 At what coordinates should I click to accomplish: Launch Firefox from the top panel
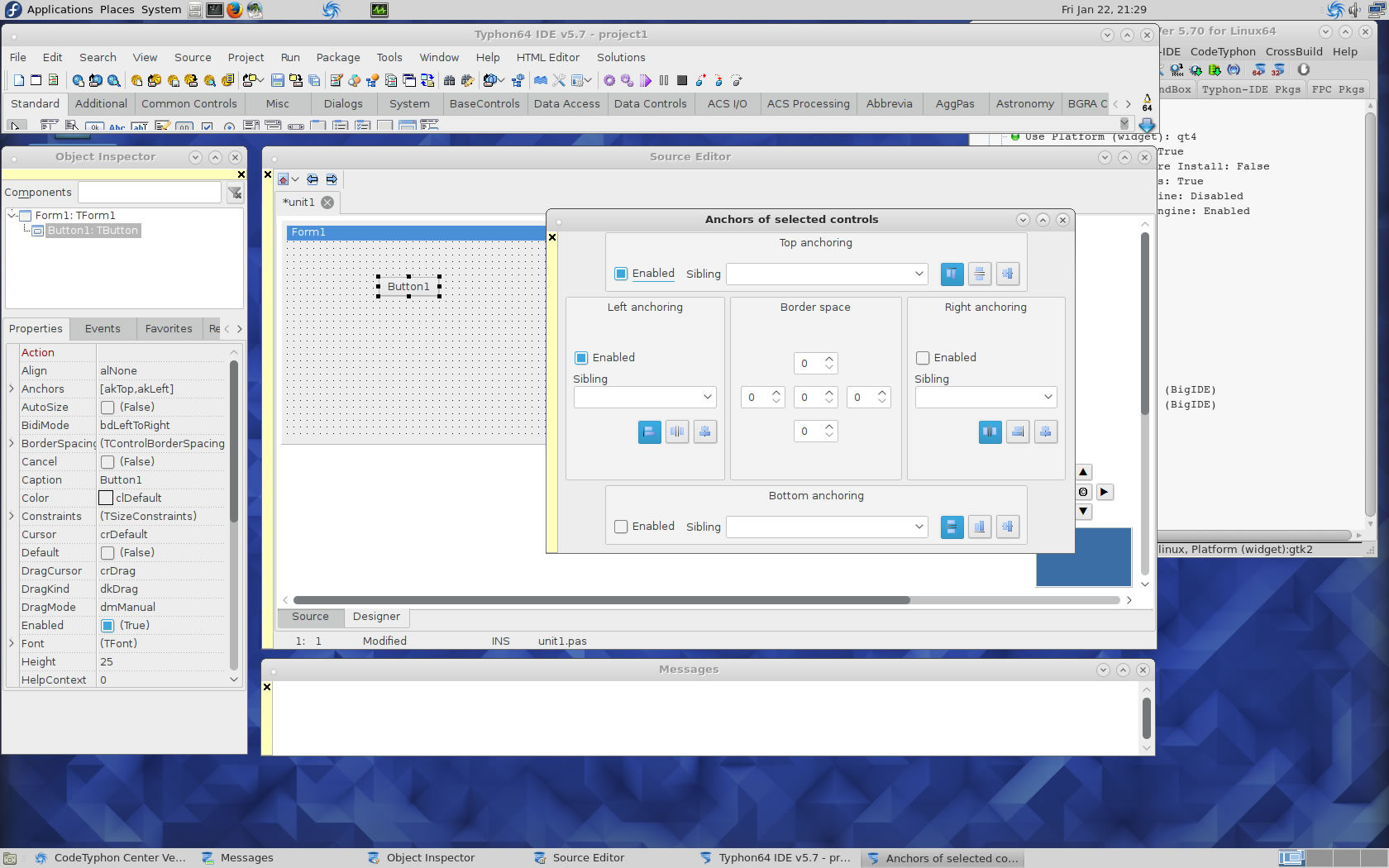pos(234,10)
